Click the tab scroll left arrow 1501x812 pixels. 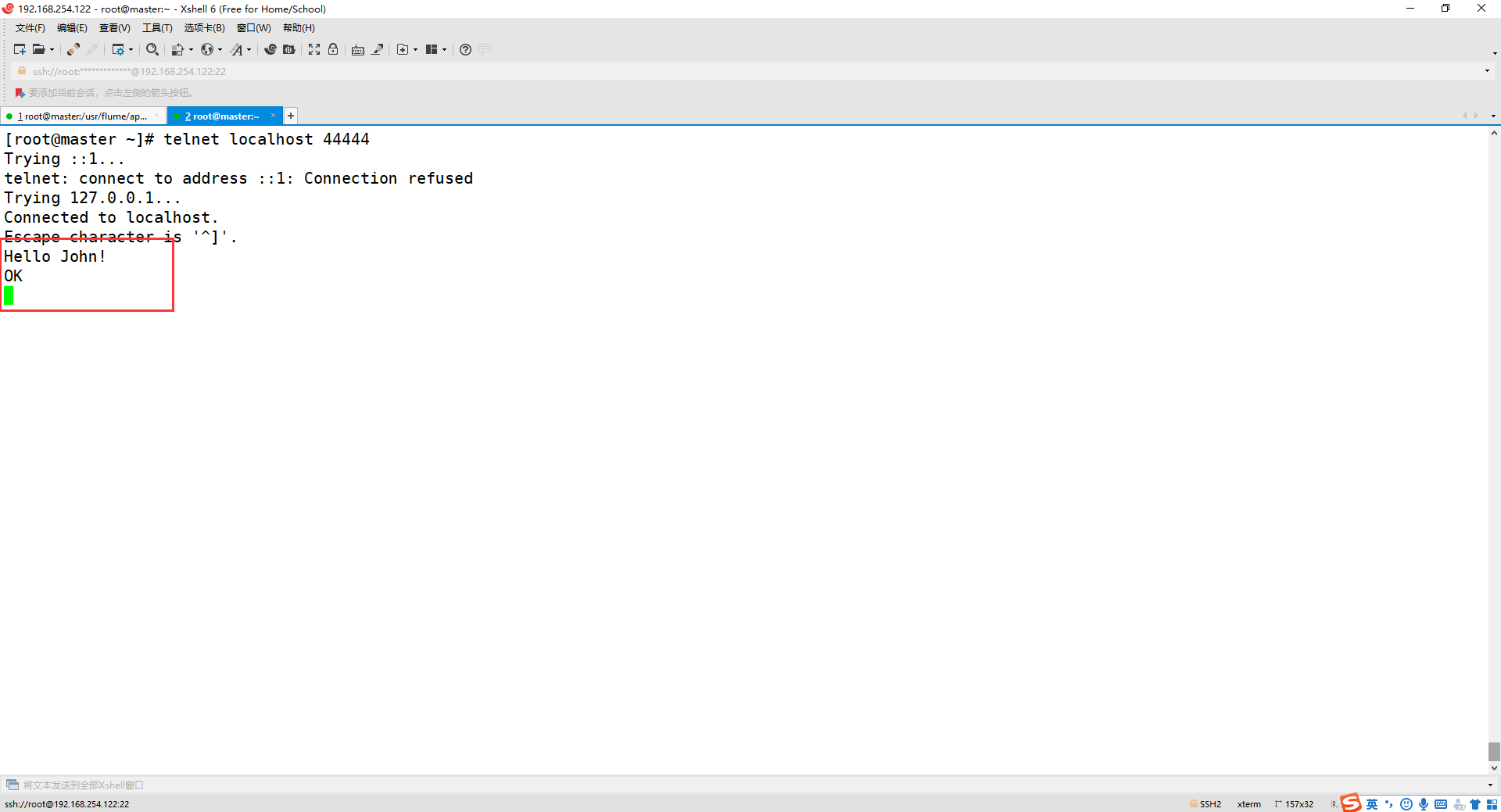tap(1464, 116)
